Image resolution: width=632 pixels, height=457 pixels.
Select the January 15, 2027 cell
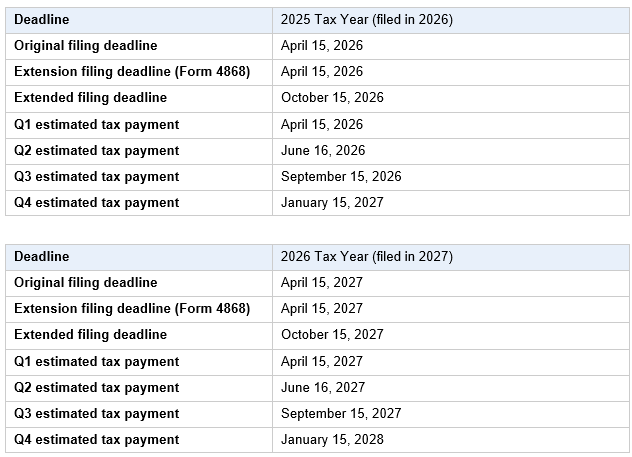click(x=332, y=203)
